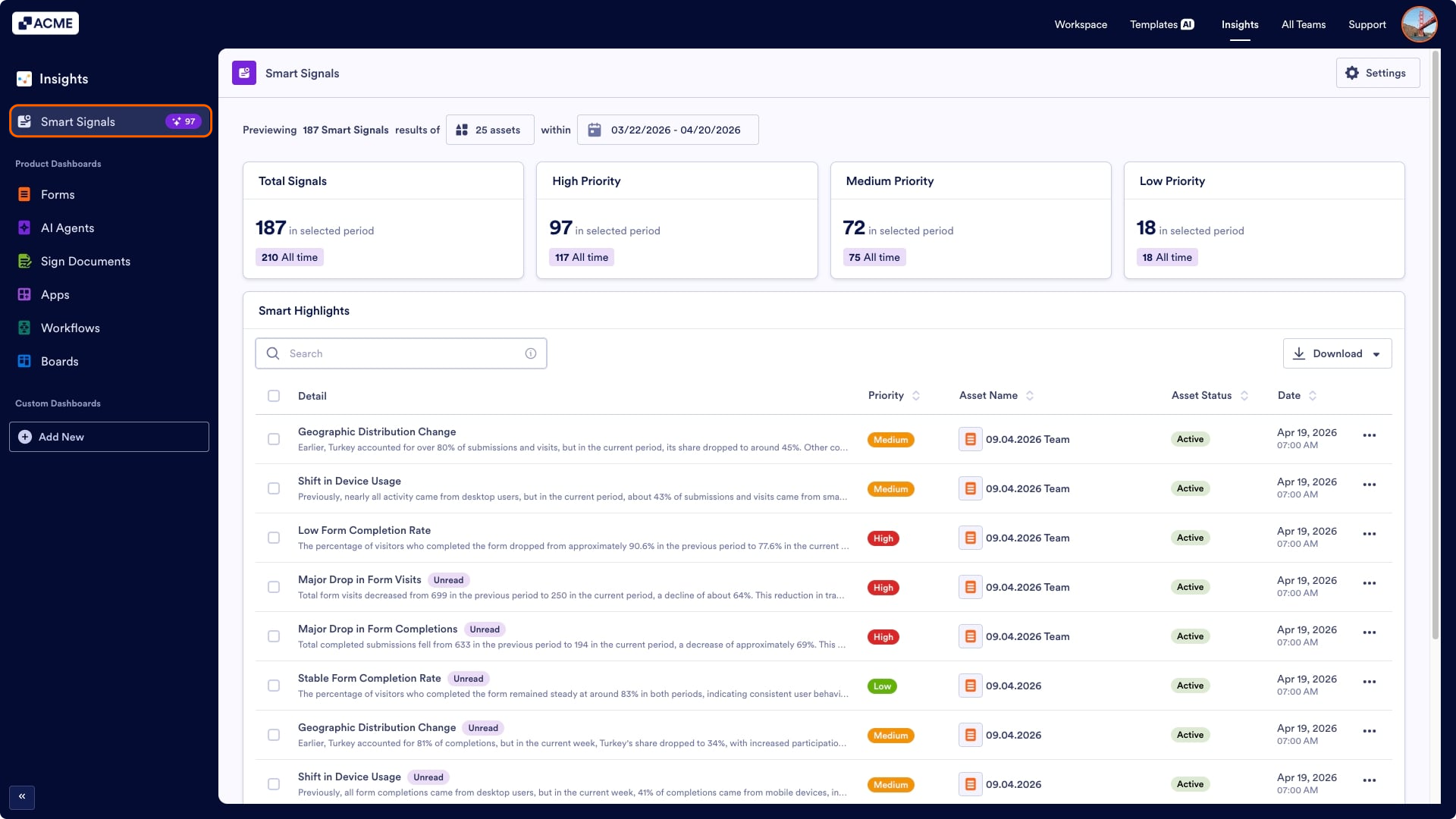Check the row for Stable Form Completion Rate
The image size is (1456, 819).
[274, 686]
